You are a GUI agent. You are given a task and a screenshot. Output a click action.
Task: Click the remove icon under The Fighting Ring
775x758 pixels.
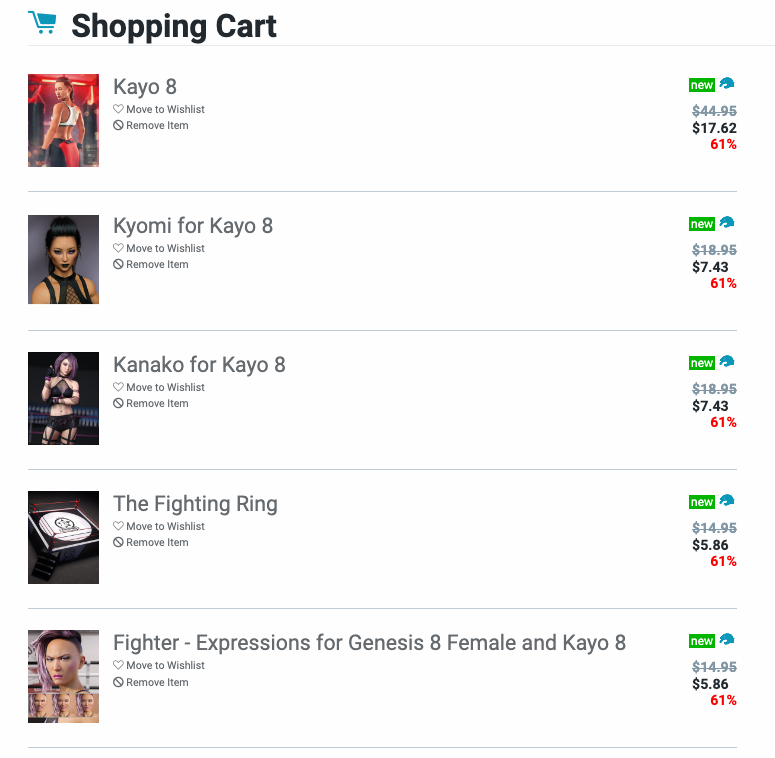tap(118, 543)
